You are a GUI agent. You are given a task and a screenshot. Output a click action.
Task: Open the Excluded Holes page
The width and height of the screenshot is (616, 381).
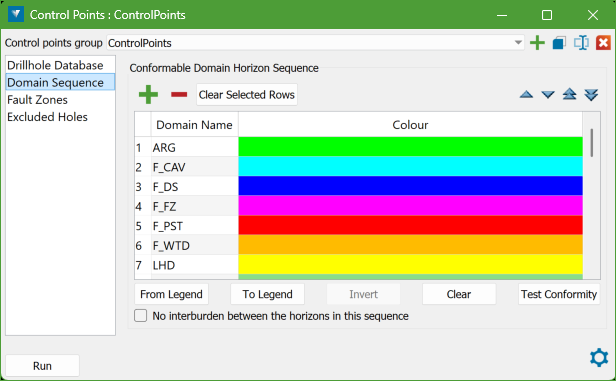pos(60,117)
